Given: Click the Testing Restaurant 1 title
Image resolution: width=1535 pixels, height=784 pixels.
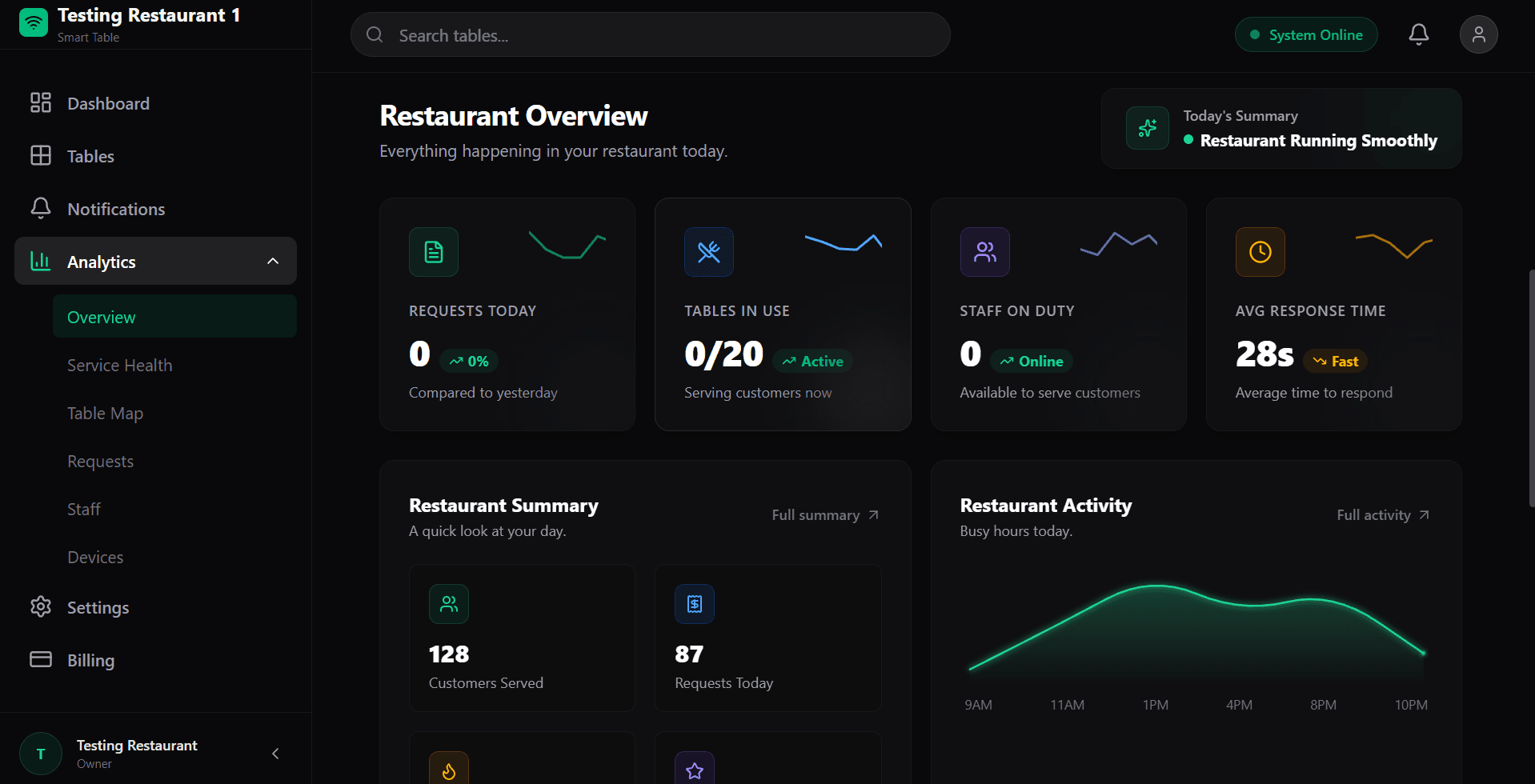Looking at the screenshot, I should tap(149, 15).
